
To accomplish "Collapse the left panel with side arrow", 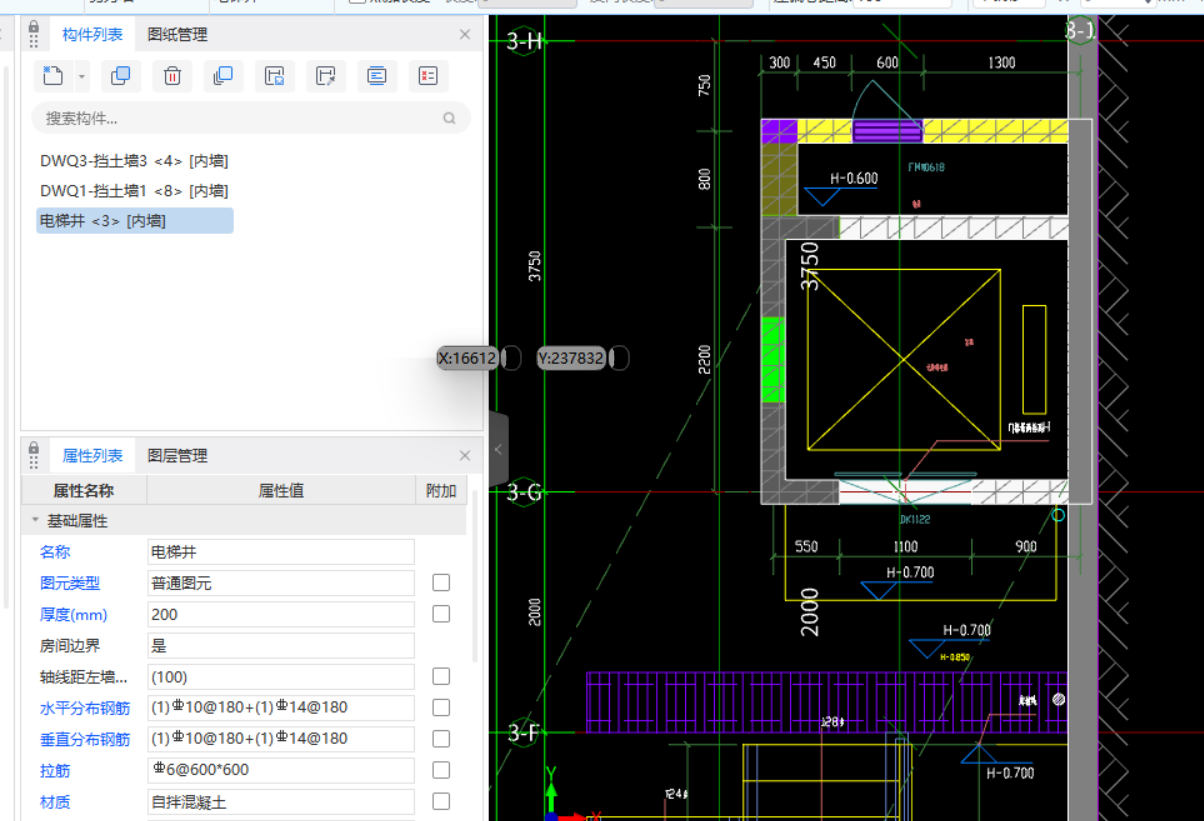I will pos(498,450).
